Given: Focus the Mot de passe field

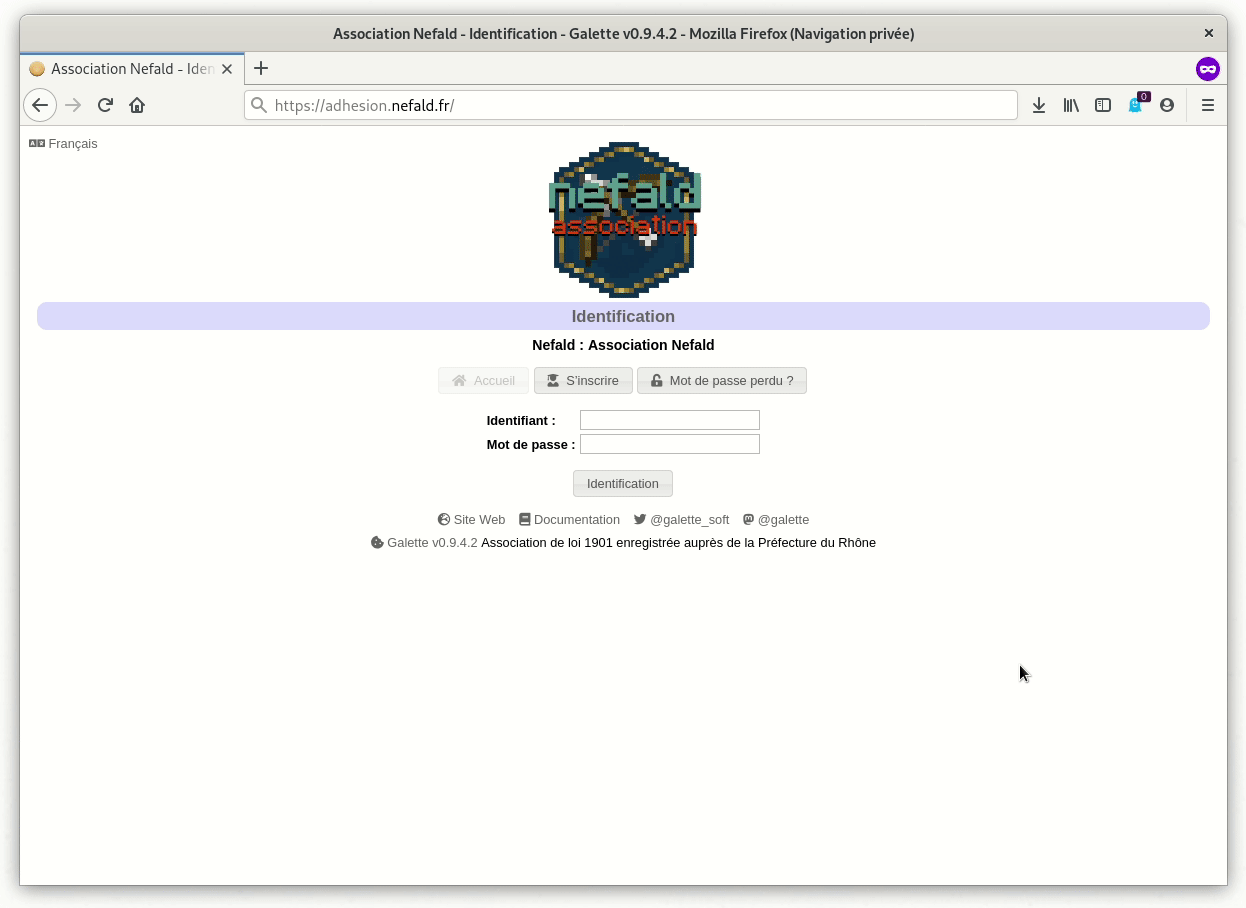Looking at the screenshot, I should [670, 444].
